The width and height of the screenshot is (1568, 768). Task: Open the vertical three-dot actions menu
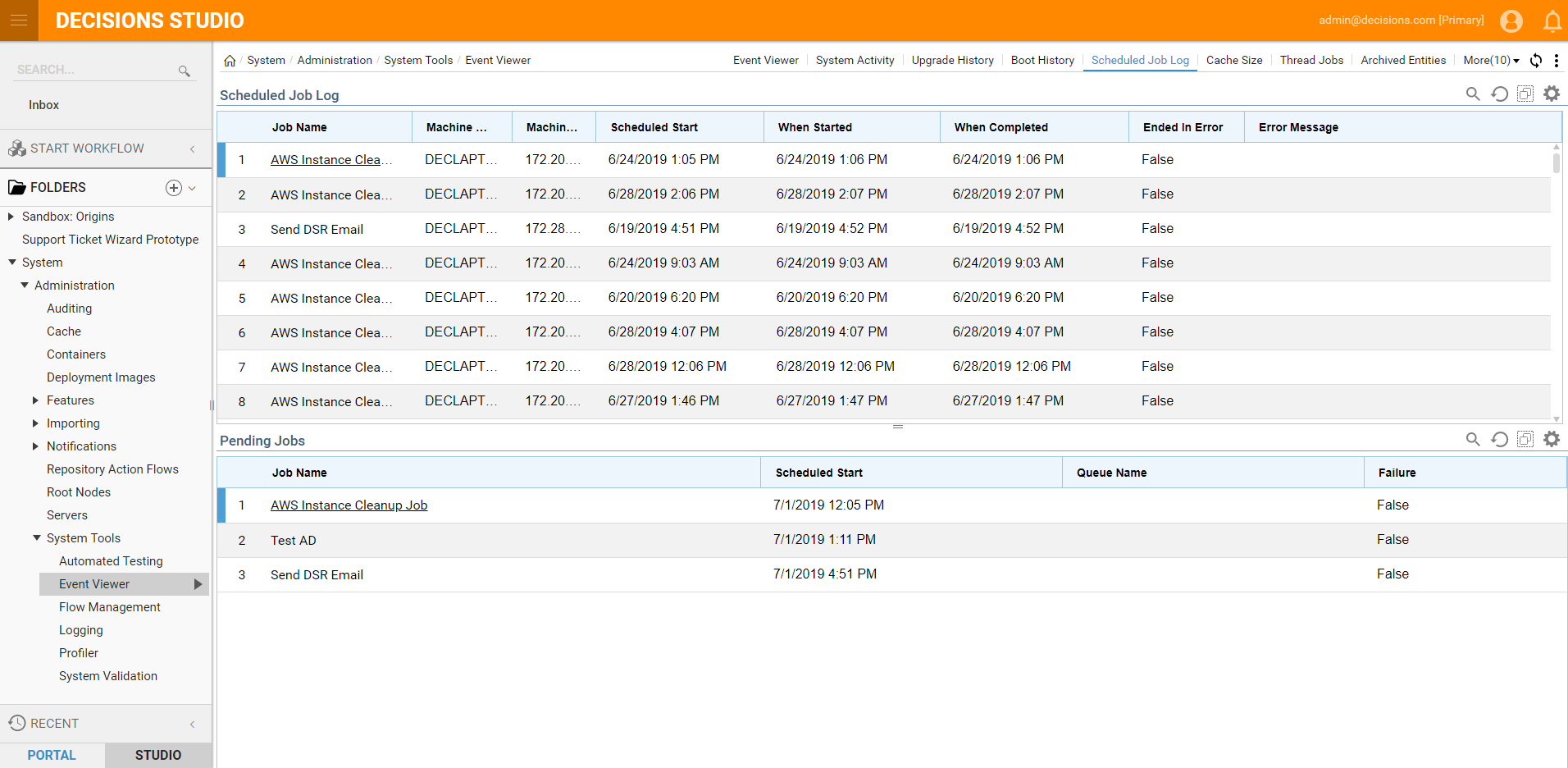1557,60
